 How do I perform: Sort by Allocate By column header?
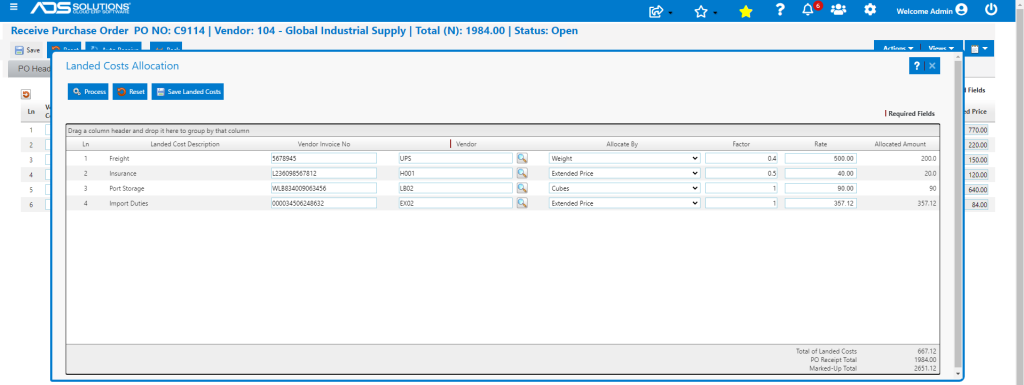622,144
